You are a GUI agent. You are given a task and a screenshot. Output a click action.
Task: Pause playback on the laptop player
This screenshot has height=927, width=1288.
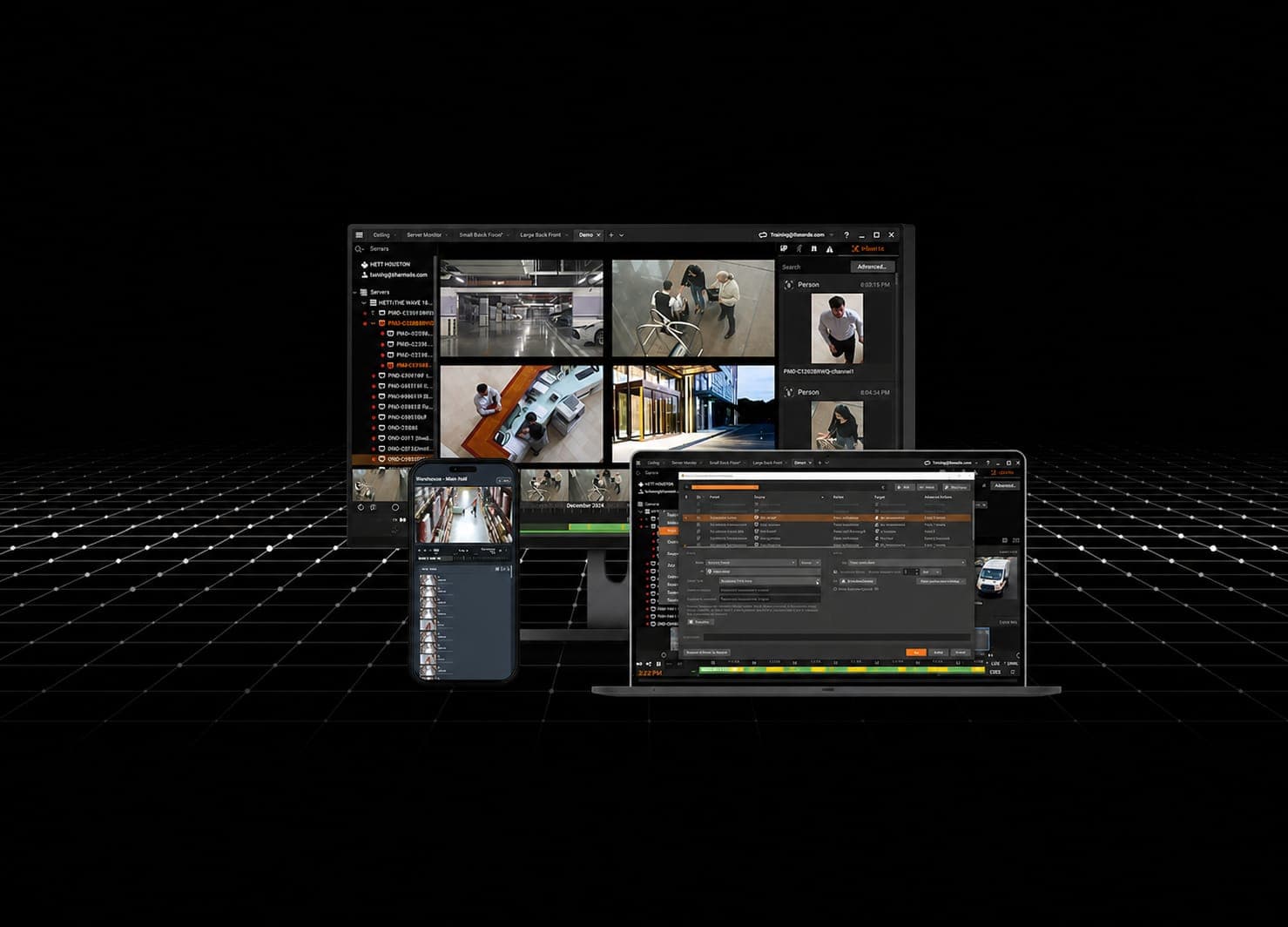[658, 665]
